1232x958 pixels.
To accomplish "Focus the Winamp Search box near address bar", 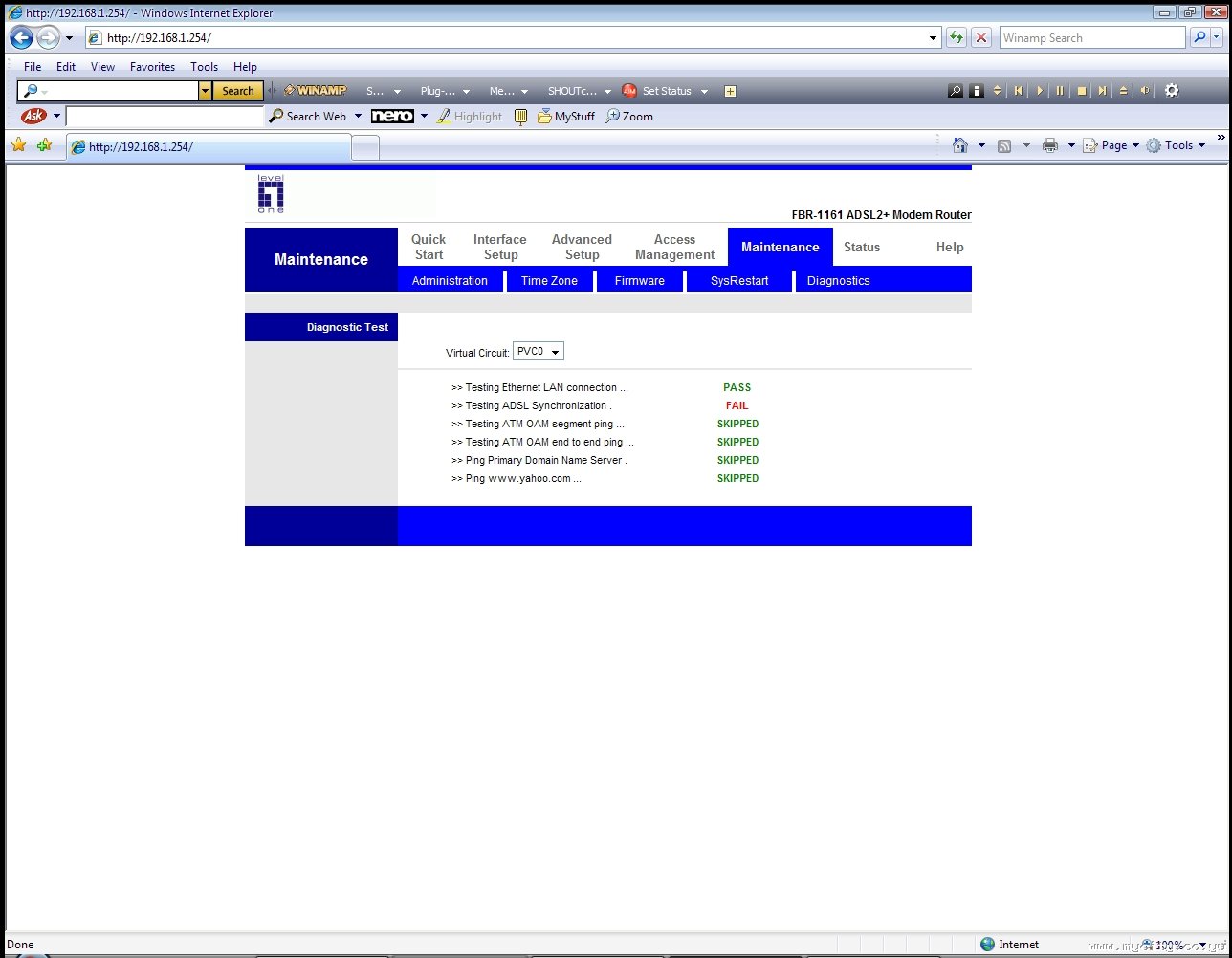I will click(x=1091, y=38).
